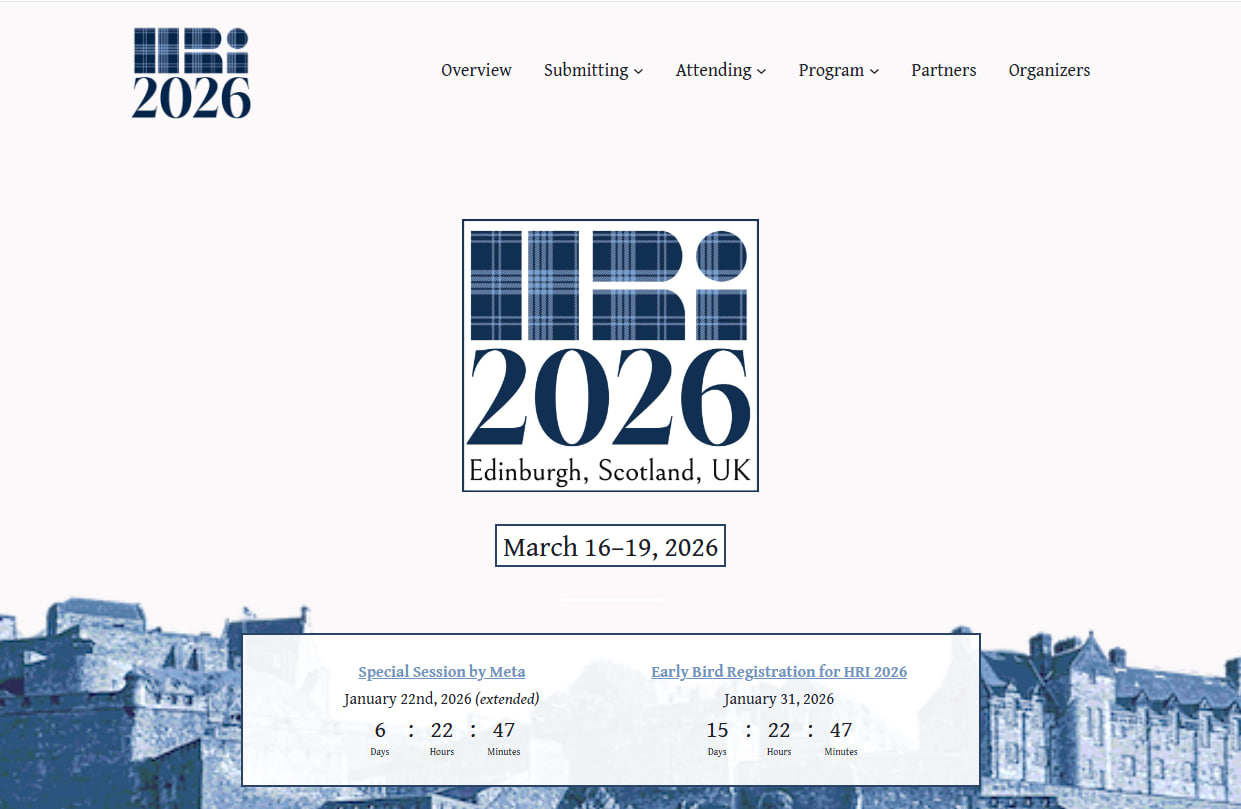
Task: Expand the chevron arrow beside Submitting
Action: pos(639,71)
